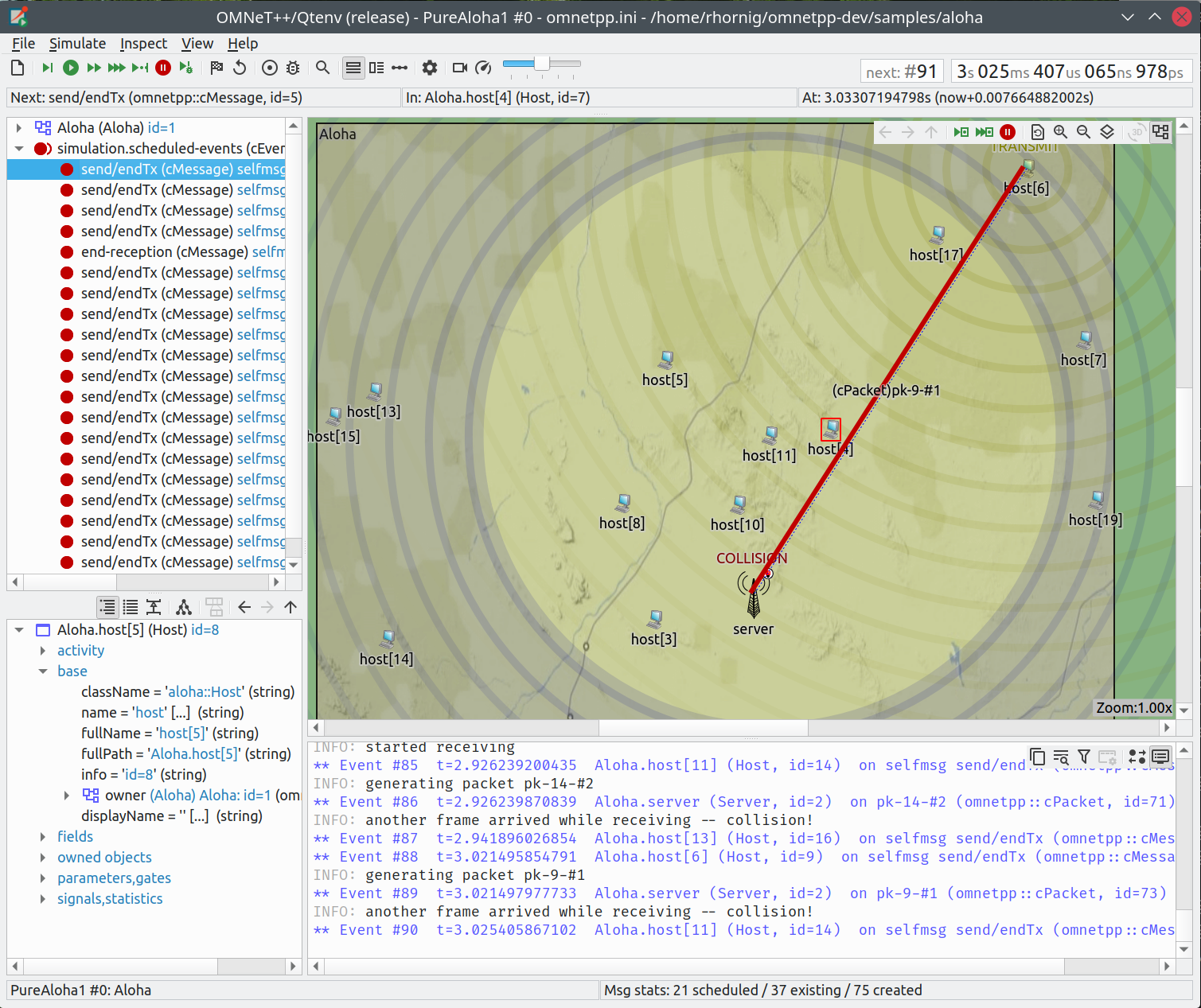1201x1008 pixels.
Task: Toggle the timeline view button in toolbar
Action: pyautogui.click(x=400, y=68)
